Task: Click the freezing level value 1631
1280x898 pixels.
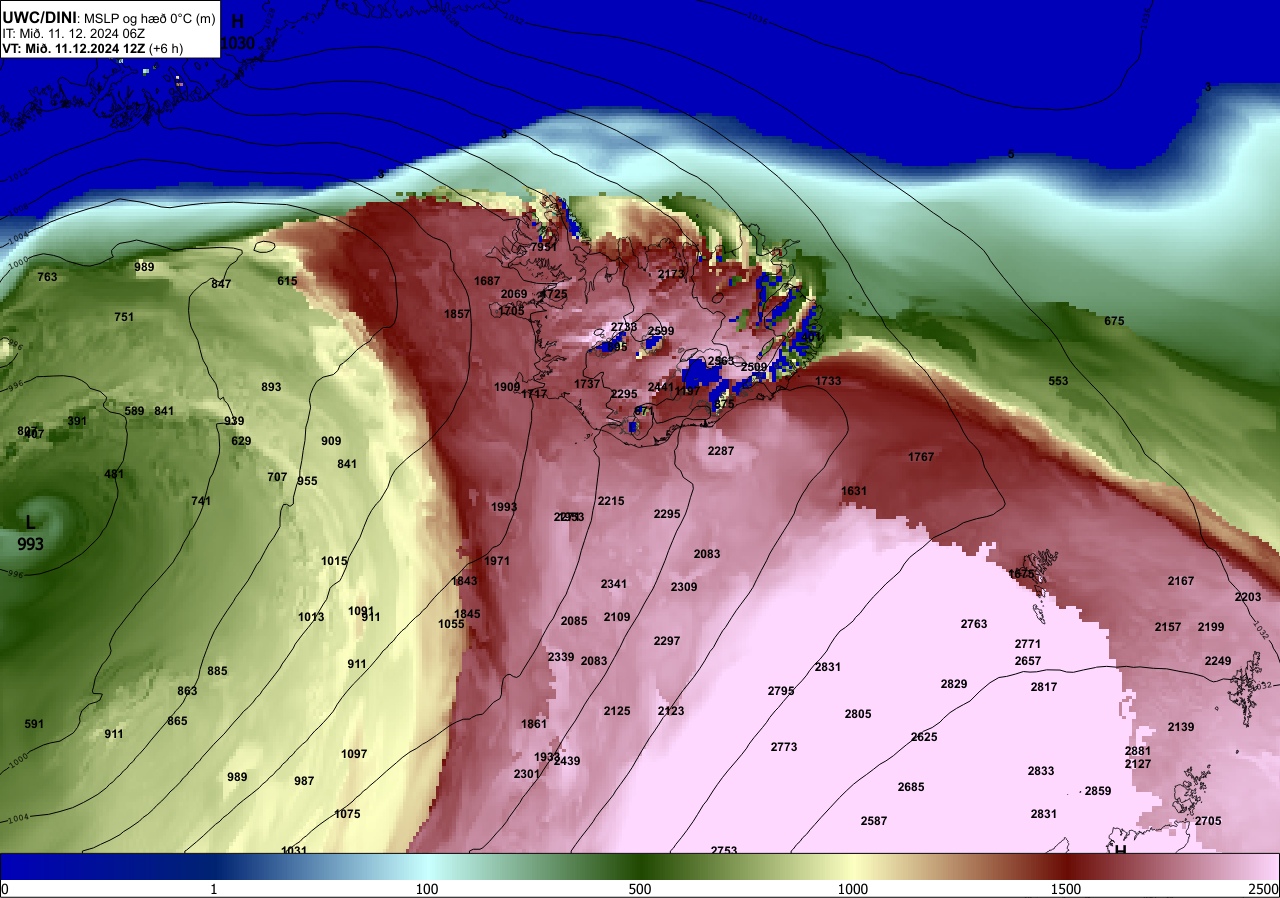Action: tap(854, 491)
